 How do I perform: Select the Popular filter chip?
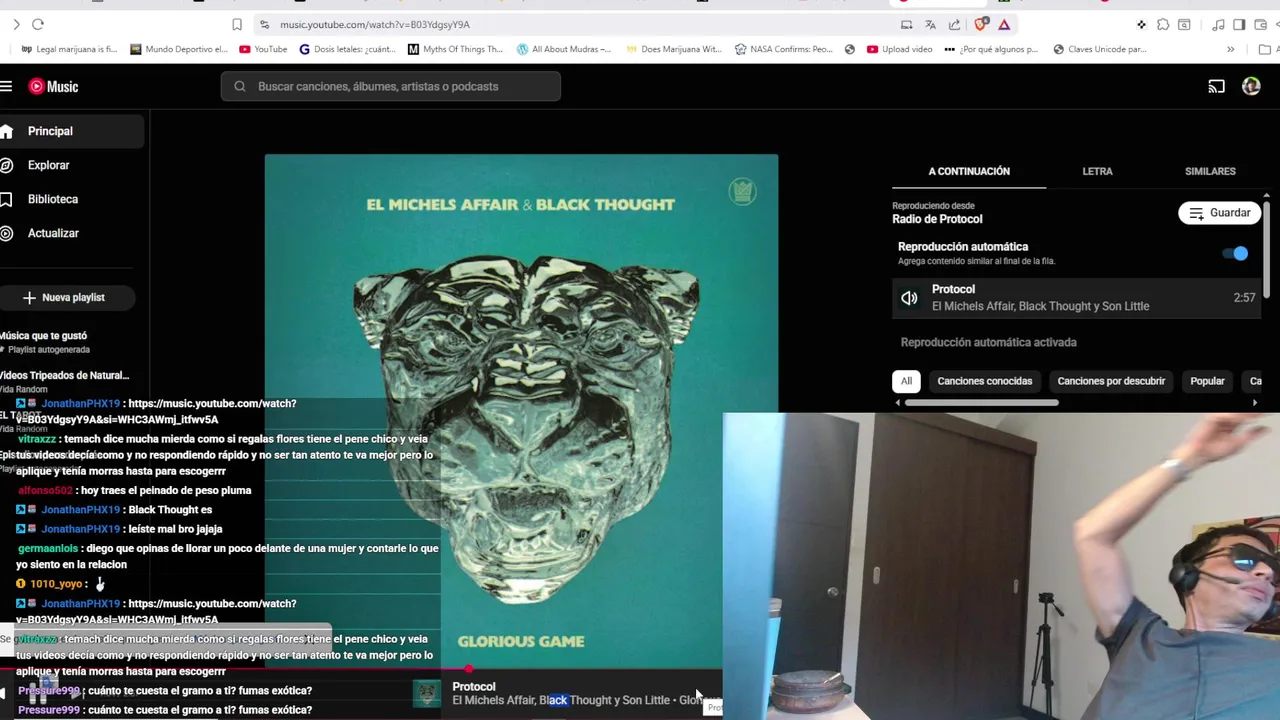coord(1207,381)
